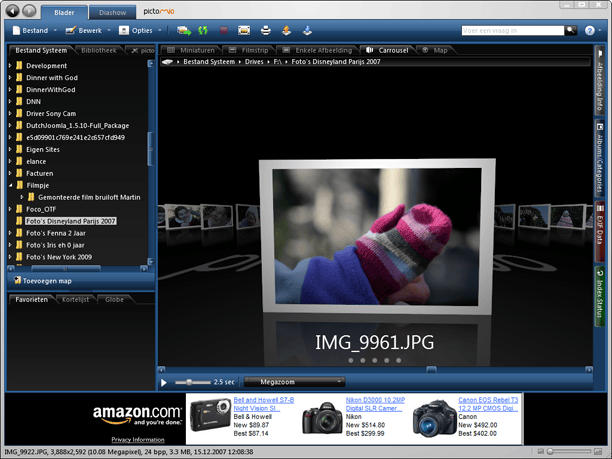Click the search magnifier button
This screenshot has height=459, width=612.
(x=571, y=30)
